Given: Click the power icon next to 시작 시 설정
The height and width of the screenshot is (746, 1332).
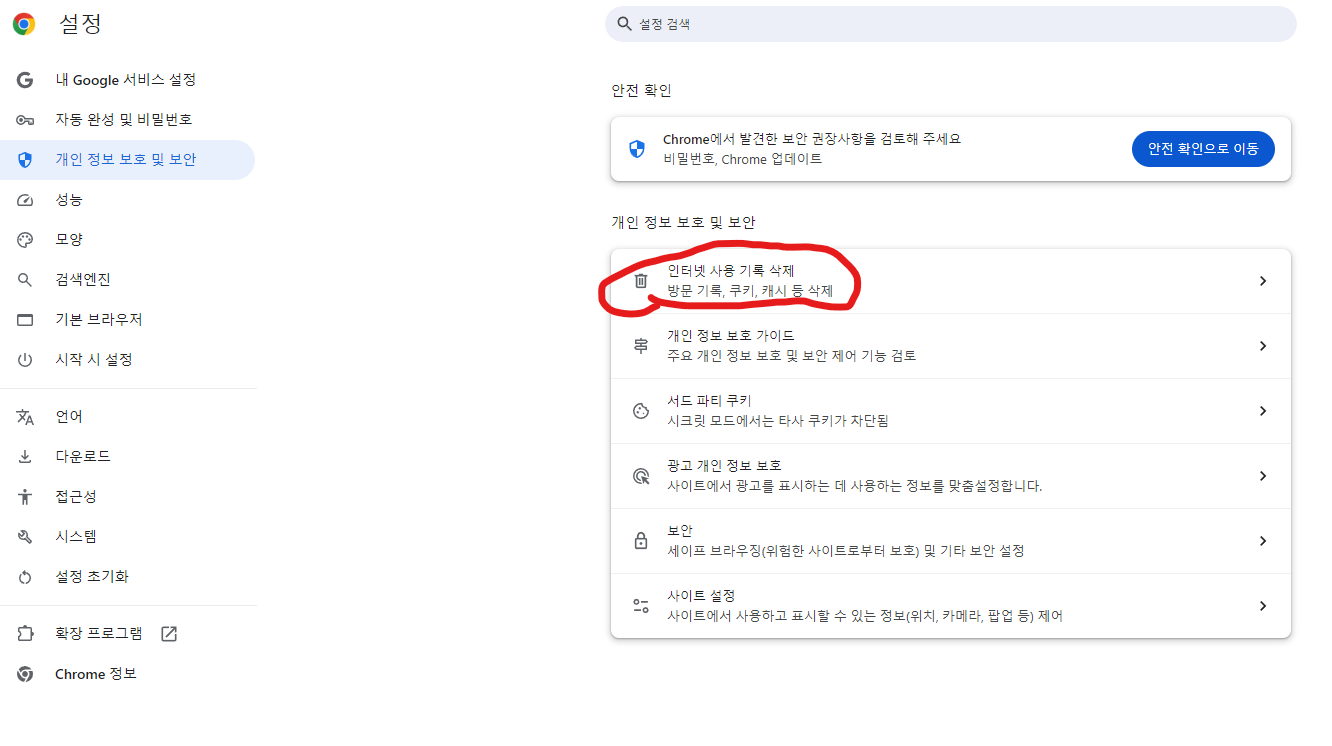Looking at the screenshot, I should 25,360.
